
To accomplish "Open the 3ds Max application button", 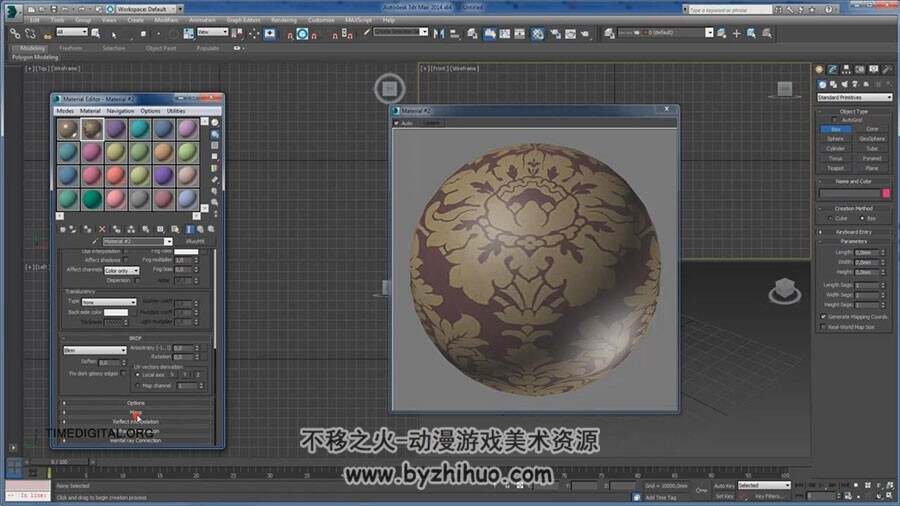I will 13,10.
